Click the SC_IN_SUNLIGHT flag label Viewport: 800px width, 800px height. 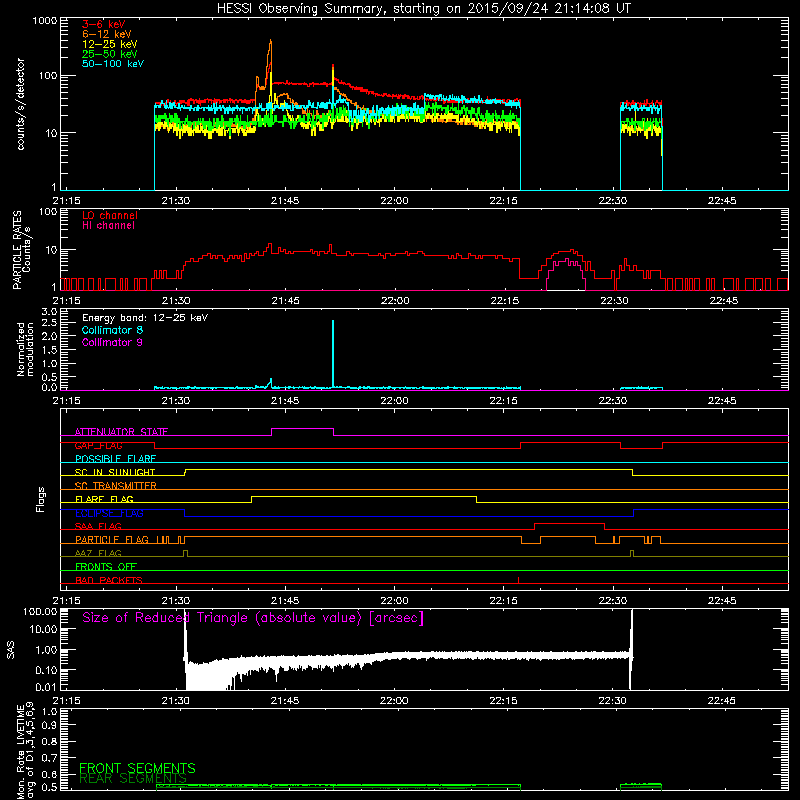coord(115,472)
